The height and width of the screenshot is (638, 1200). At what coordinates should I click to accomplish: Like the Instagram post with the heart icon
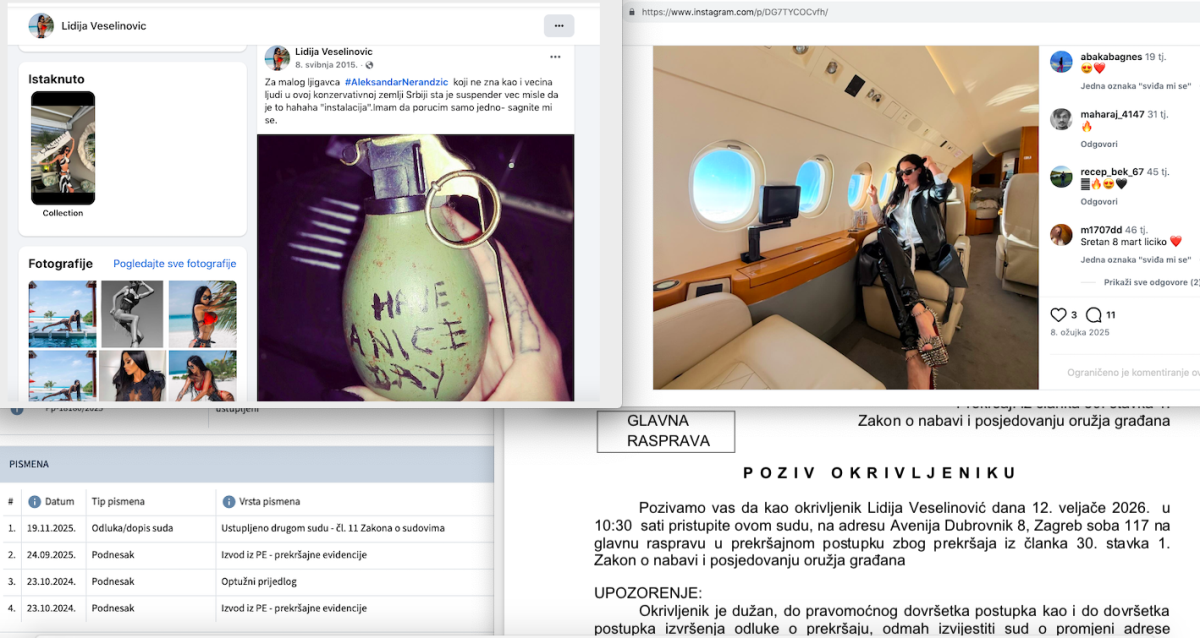point(1058,315)
